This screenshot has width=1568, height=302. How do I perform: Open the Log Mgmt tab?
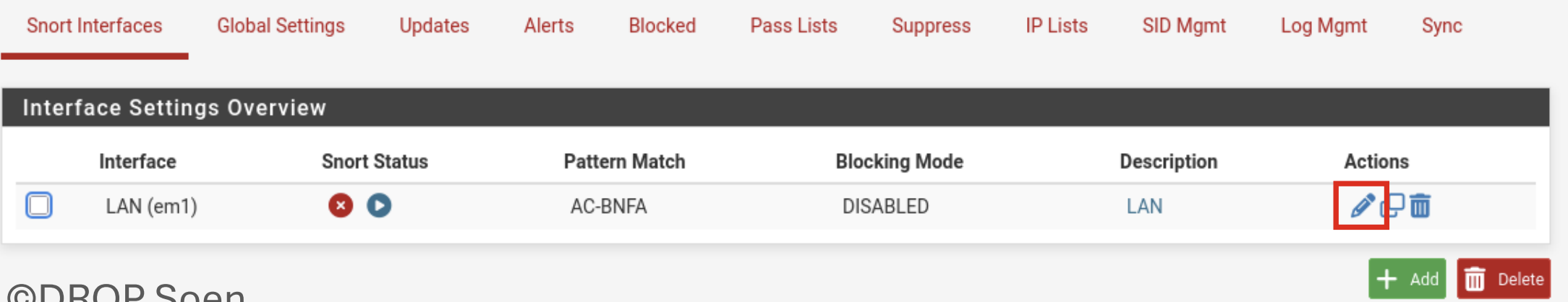click(1324, 26)
